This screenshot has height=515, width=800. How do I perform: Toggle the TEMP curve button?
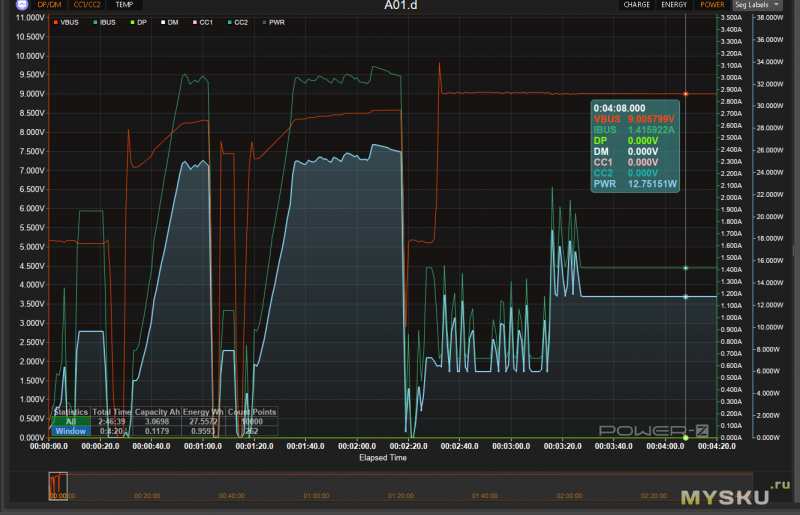pyautogui.click(x=124, y=5)
